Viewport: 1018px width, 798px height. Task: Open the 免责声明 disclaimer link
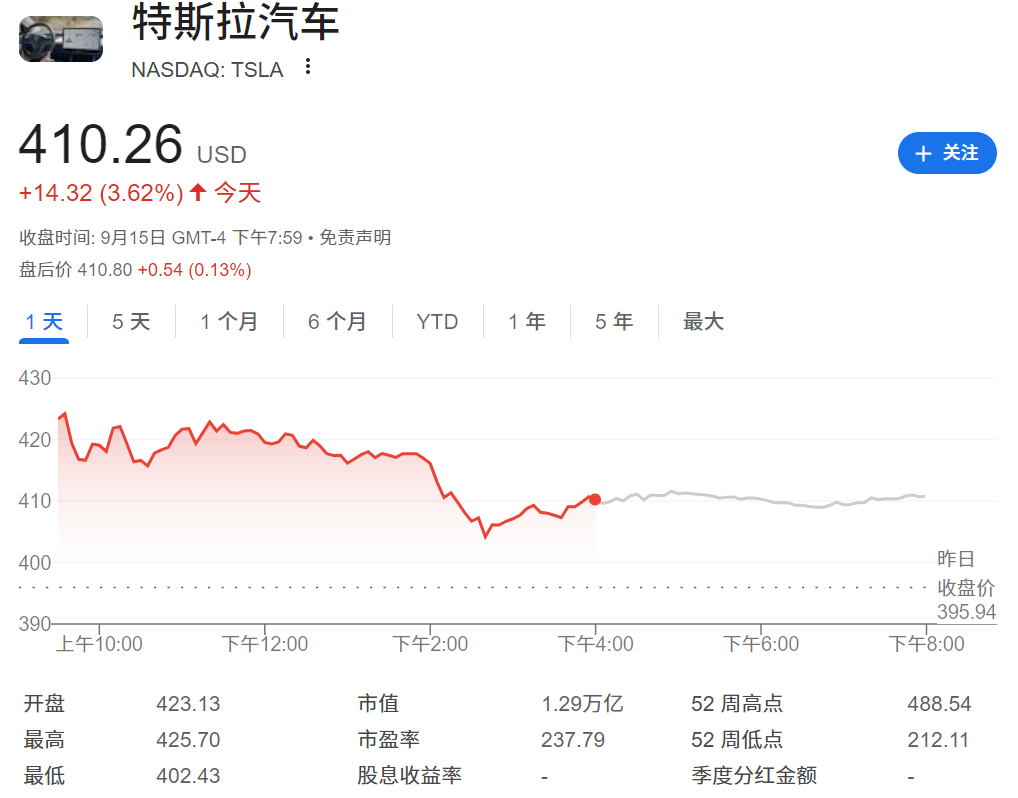tap(355, 238)
